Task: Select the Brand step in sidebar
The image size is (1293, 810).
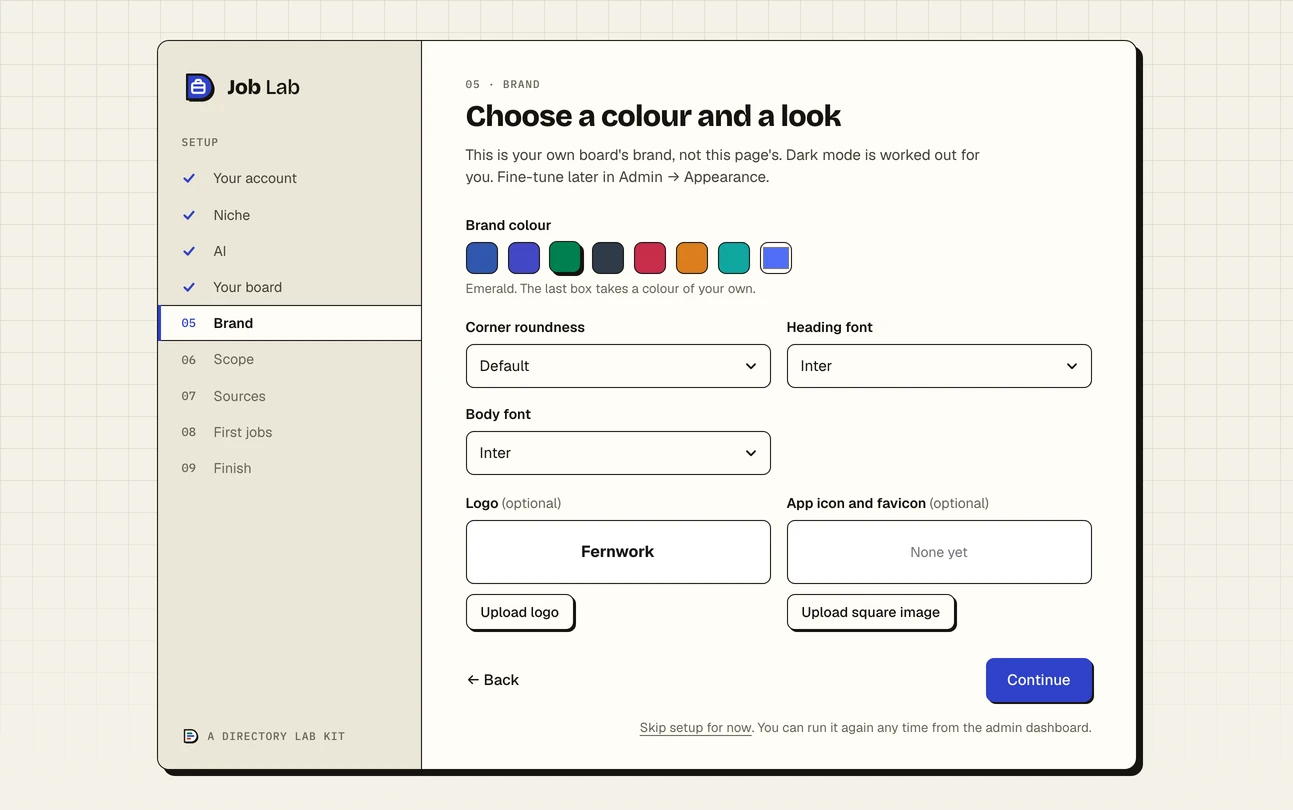Action: [290, 323]
